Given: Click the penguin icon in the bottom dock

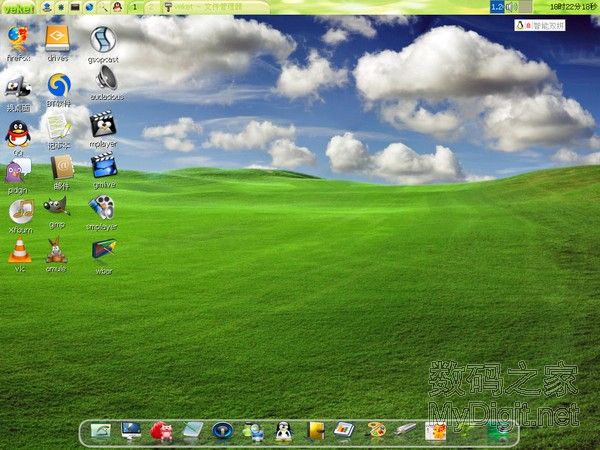Looking at the screenshot, I should pyautogui.click(x=283, y=431).
